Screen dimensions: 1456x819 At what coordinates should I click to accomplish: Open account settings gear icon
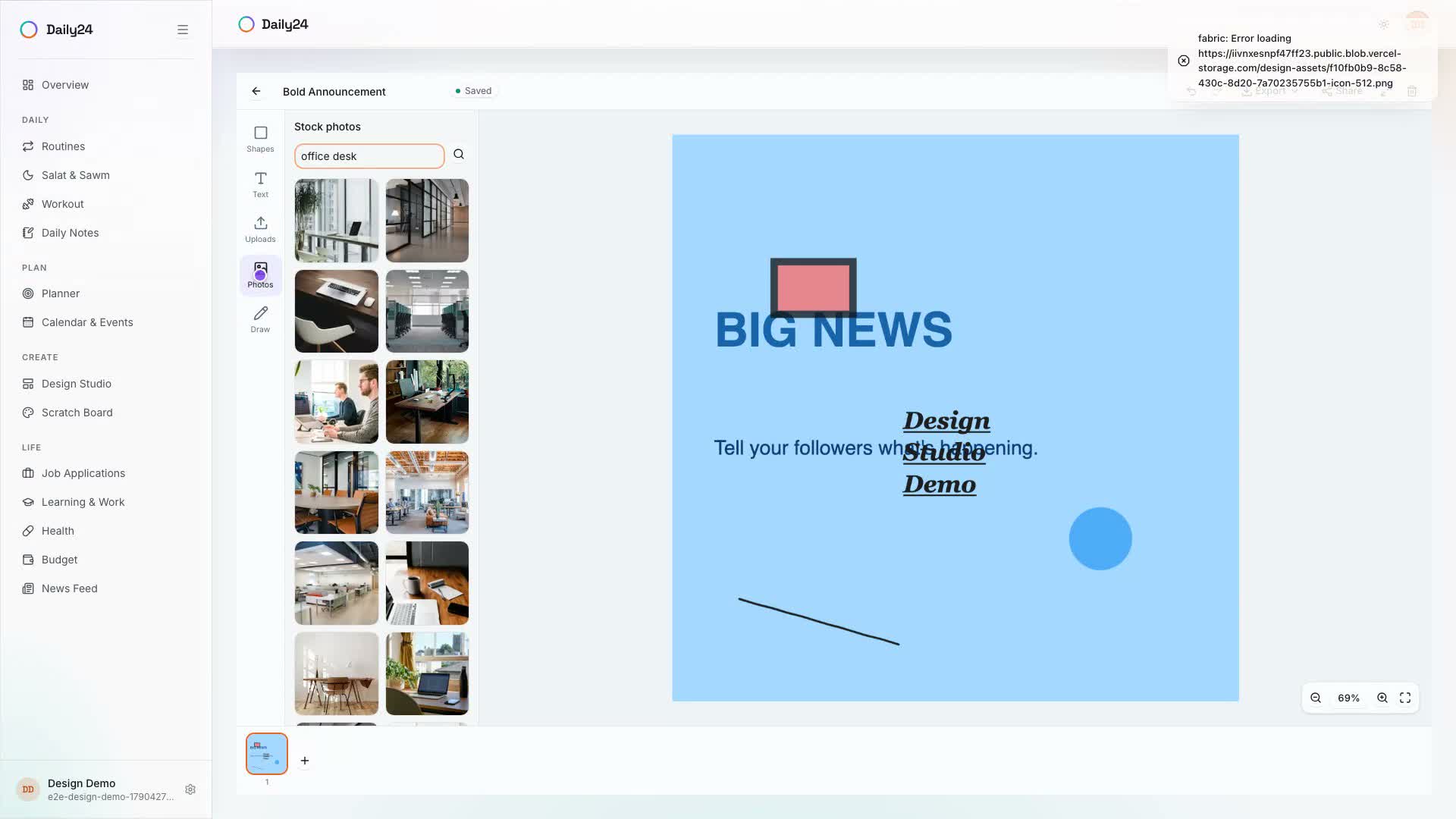[x=190, y=789]
